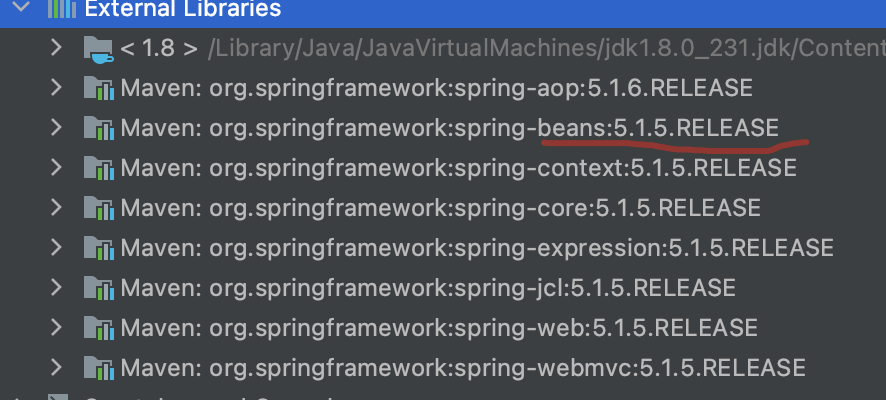
Task: Expand the spring-web library chevron
Action: pyautogui.click(x=57, y=328)
